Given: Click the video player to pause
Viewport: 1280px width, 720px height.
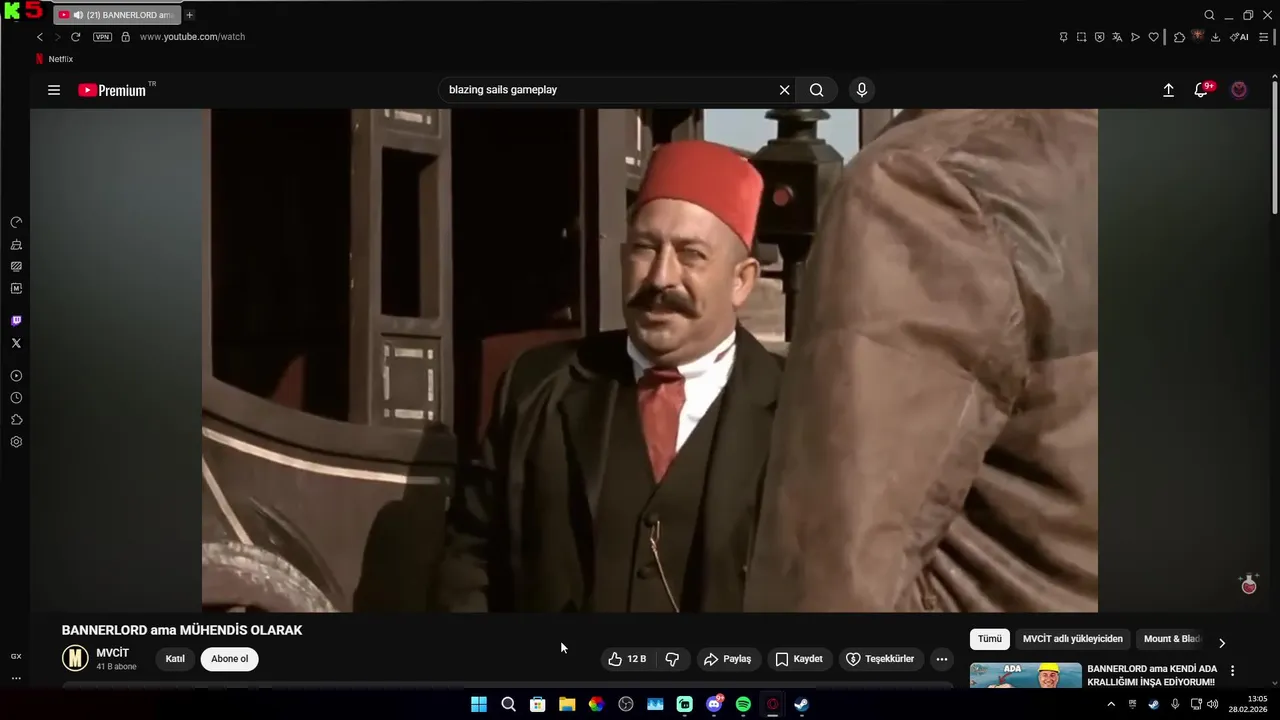Looking at the screenshot, I should pos(650,360).
